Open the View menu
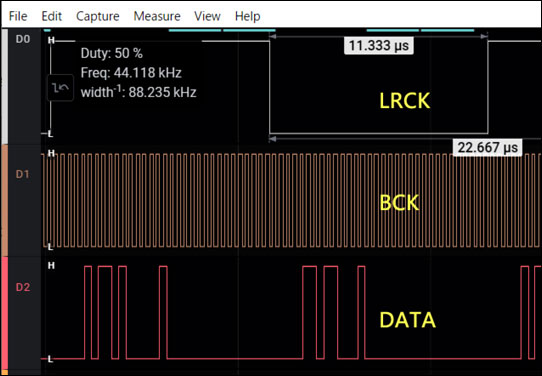Screen dimensions: 542x376 (207, 16)
